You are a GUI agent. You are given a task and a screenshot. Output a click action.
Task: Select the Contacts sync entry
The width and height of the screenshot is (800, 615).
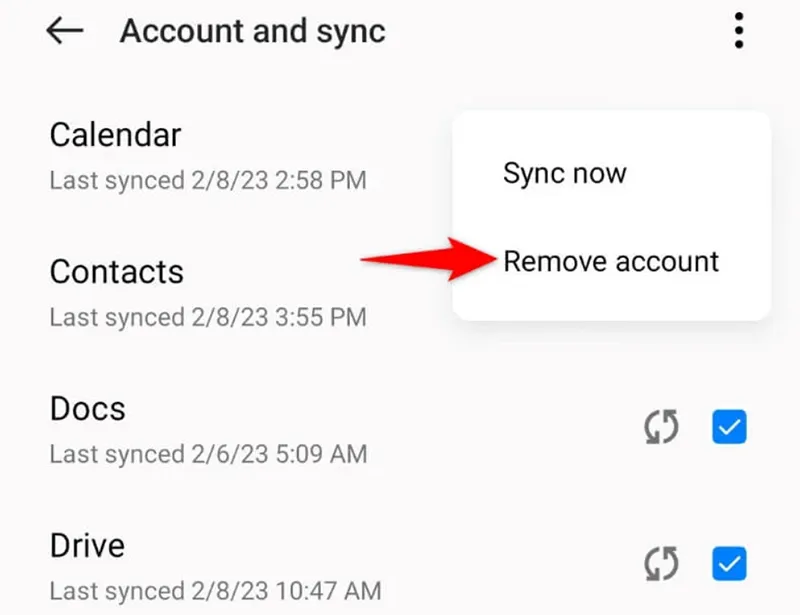[x=116, y=271]
